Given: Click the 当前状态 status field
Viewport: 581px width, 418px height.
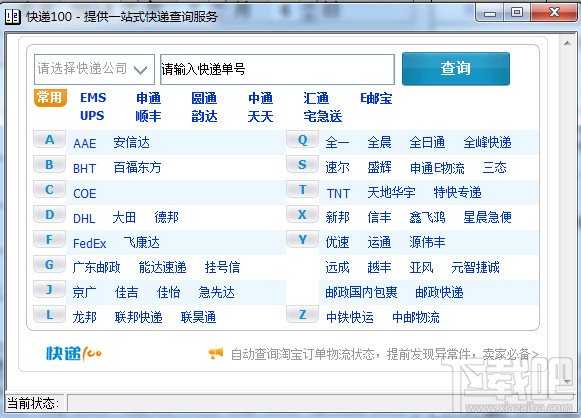Looking at the screenshot, I should point(321,403).
